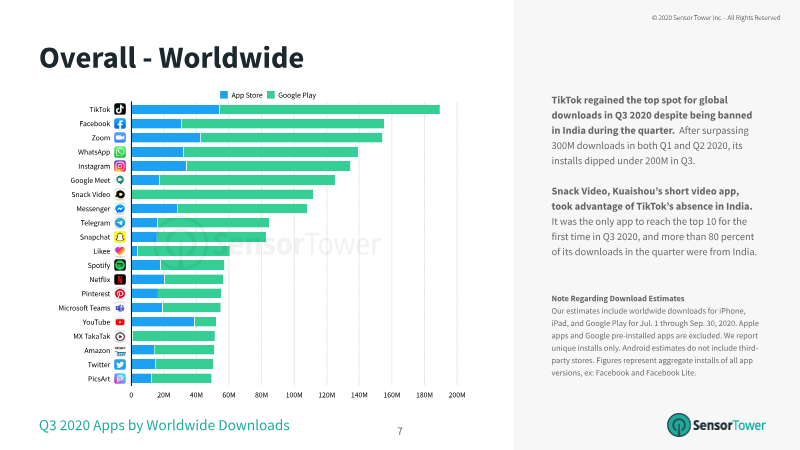Click the Facebook app icon
The height and width of the screenshot is (450, 800).
click(x=120, y=123)
